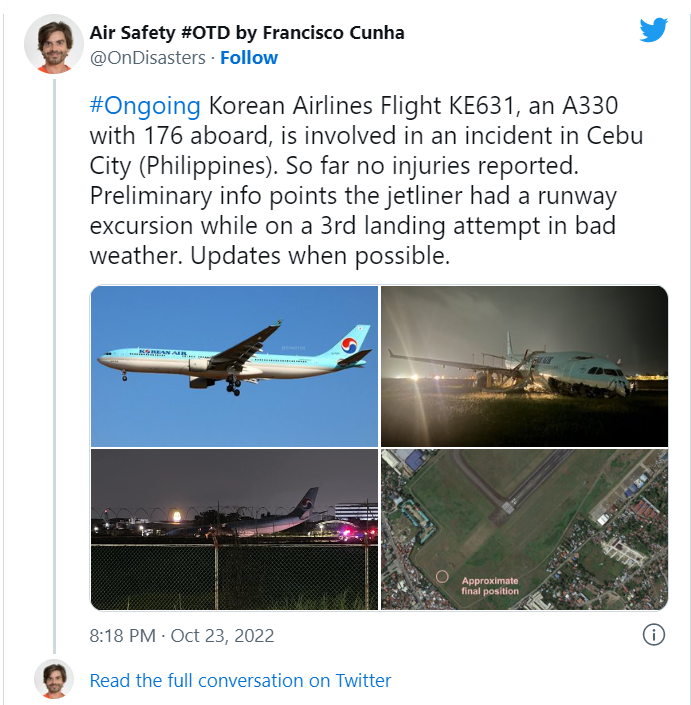View Korean Air A330 in-flight photo
This screenshot has width=691, height=705.
(x=234, y=366)
